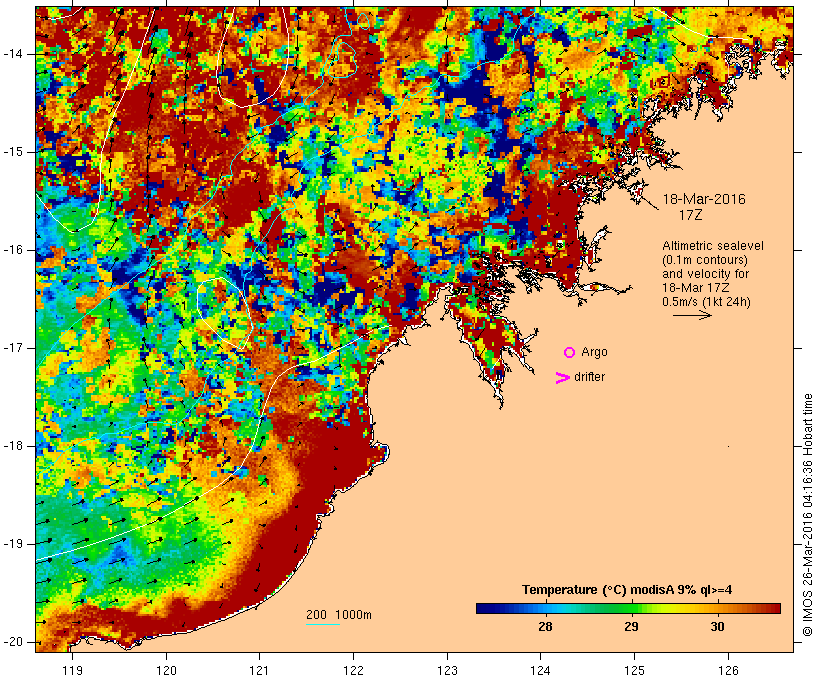Click the 'Temperature (°C) modisA 9% ql>=4' title

coord(627,590)
